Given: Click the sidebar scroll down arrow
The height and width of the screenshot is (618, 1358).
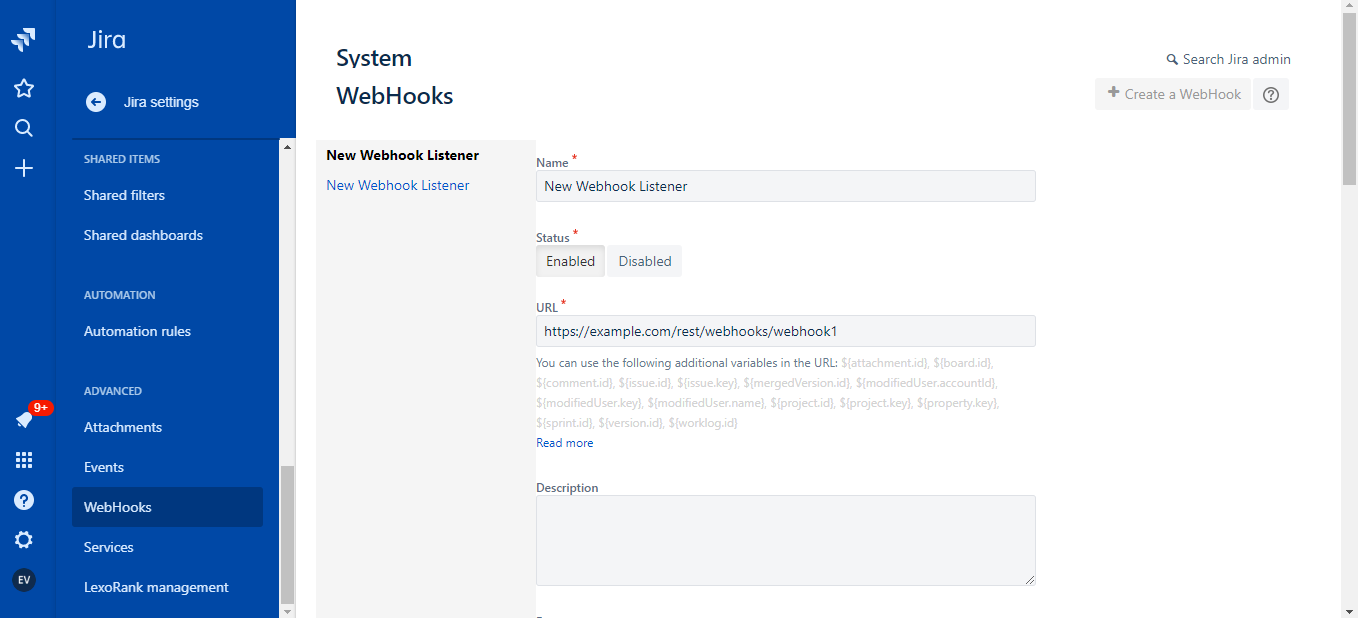Looking at the screenshot, I should pos(288,610).
